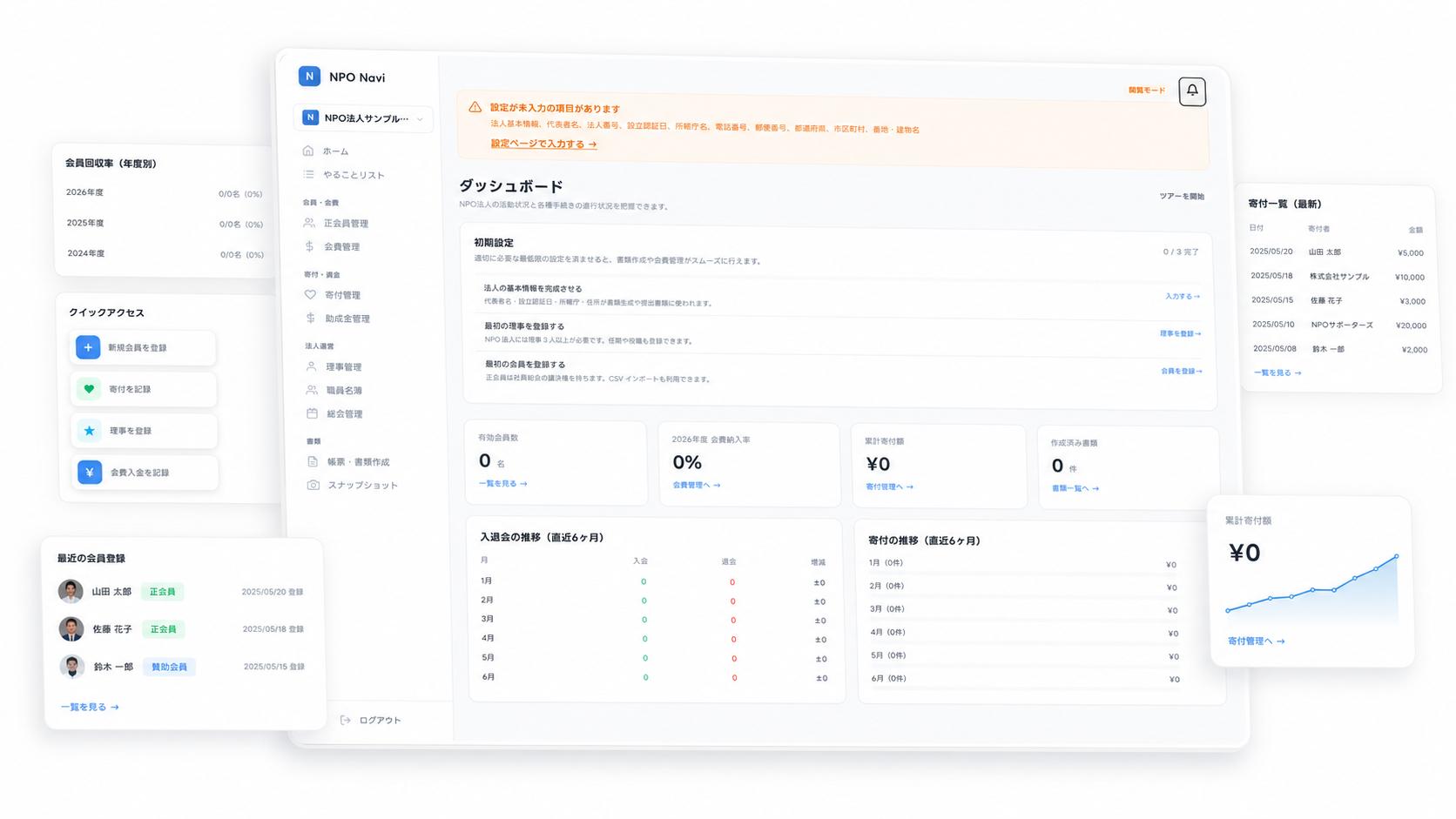The width and height of the screenshot is (1456, 819).
Task: Click the 理事を登録 link in 初期設定
Action: [1180, 333]
